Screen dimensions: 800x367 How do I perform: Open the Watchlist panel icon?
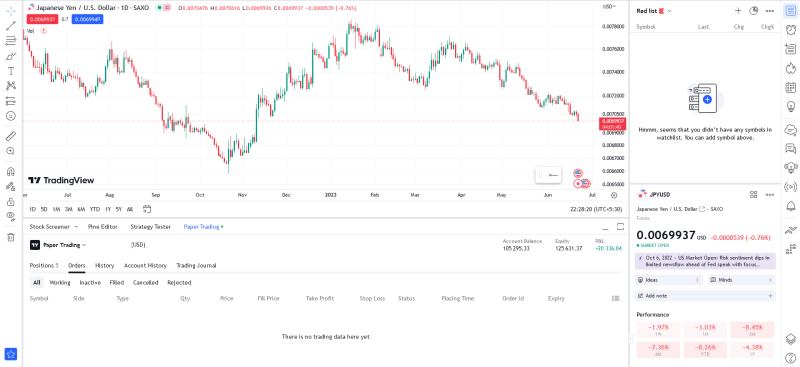pos(790,11)
